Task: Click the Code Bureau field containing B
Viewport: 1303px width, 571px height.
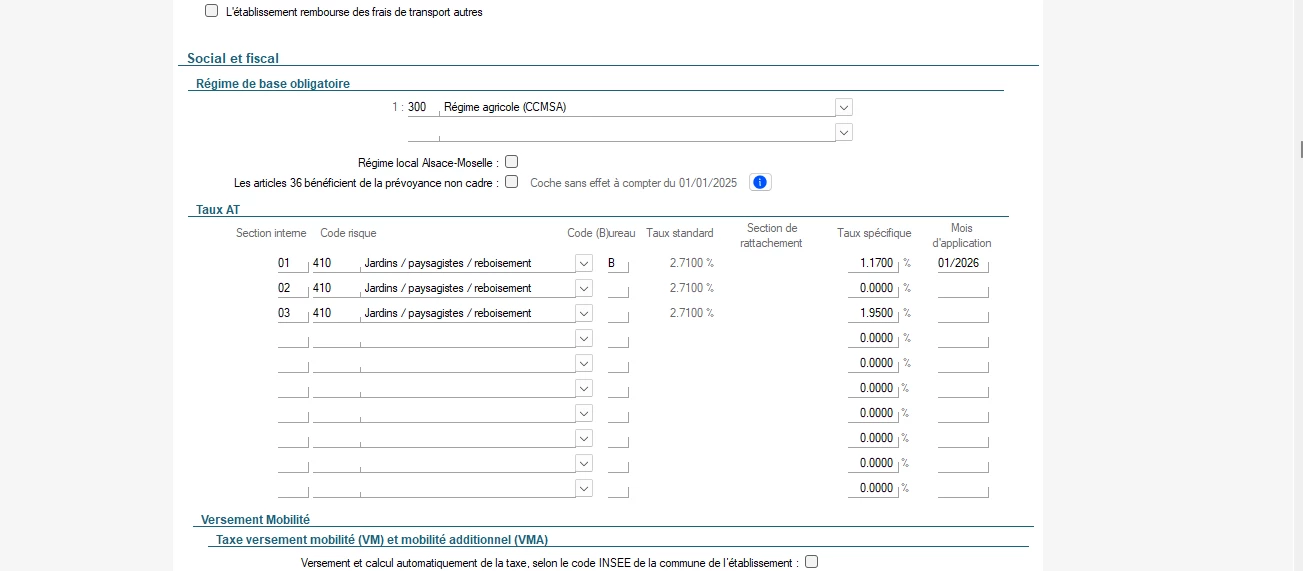Action: [618, 264]
